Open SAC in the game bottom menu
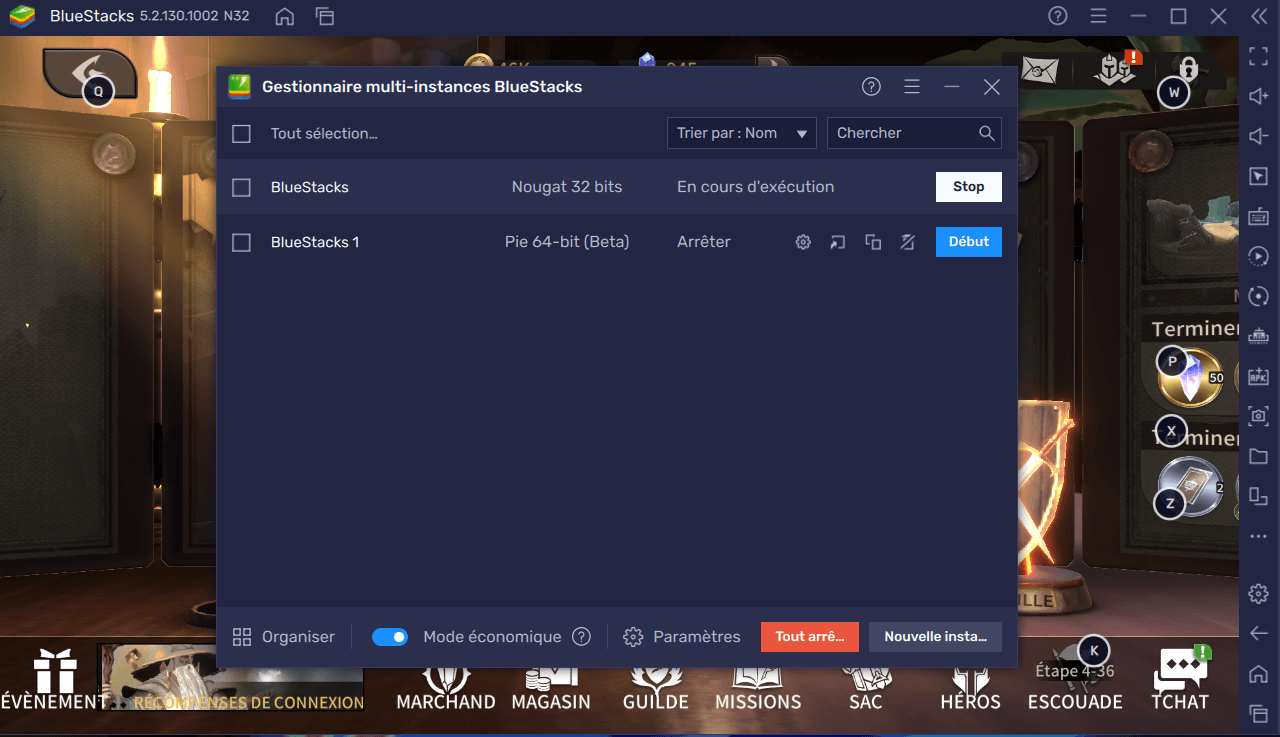Image resolution: width=1280 pixels, height=737 pixels. coord(865,687)
